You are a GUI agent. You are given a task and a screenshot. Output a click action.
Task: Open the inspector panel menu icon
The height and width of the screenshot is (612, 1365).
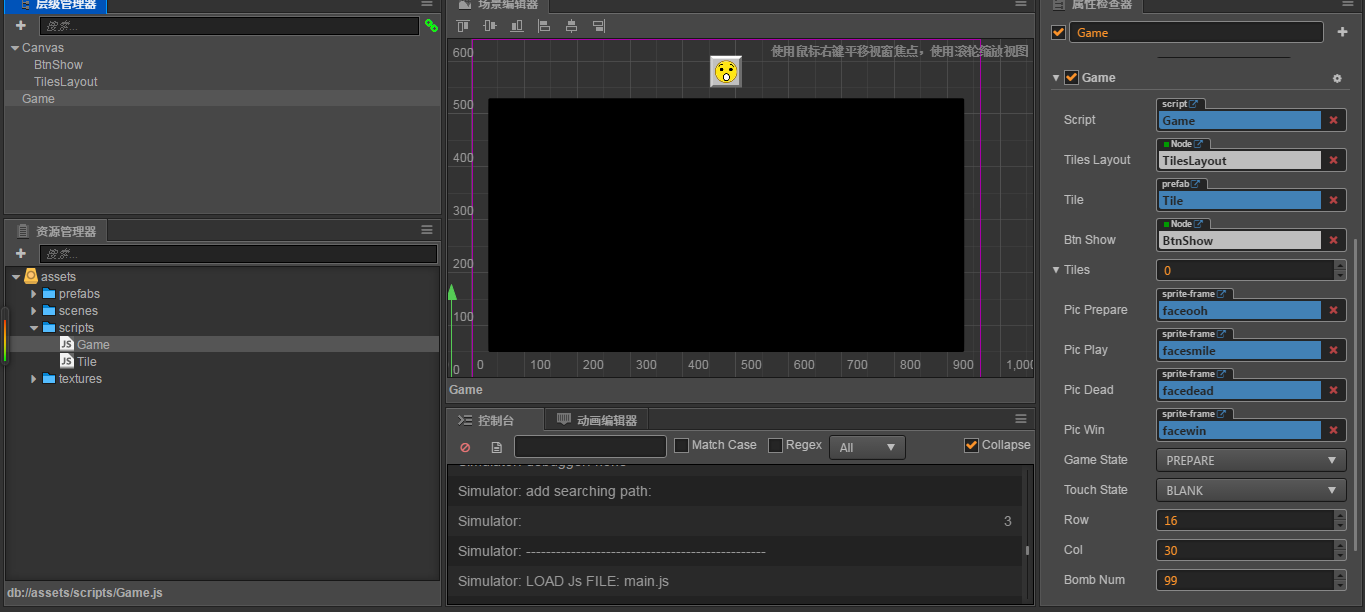click(x=1348, y=4)
